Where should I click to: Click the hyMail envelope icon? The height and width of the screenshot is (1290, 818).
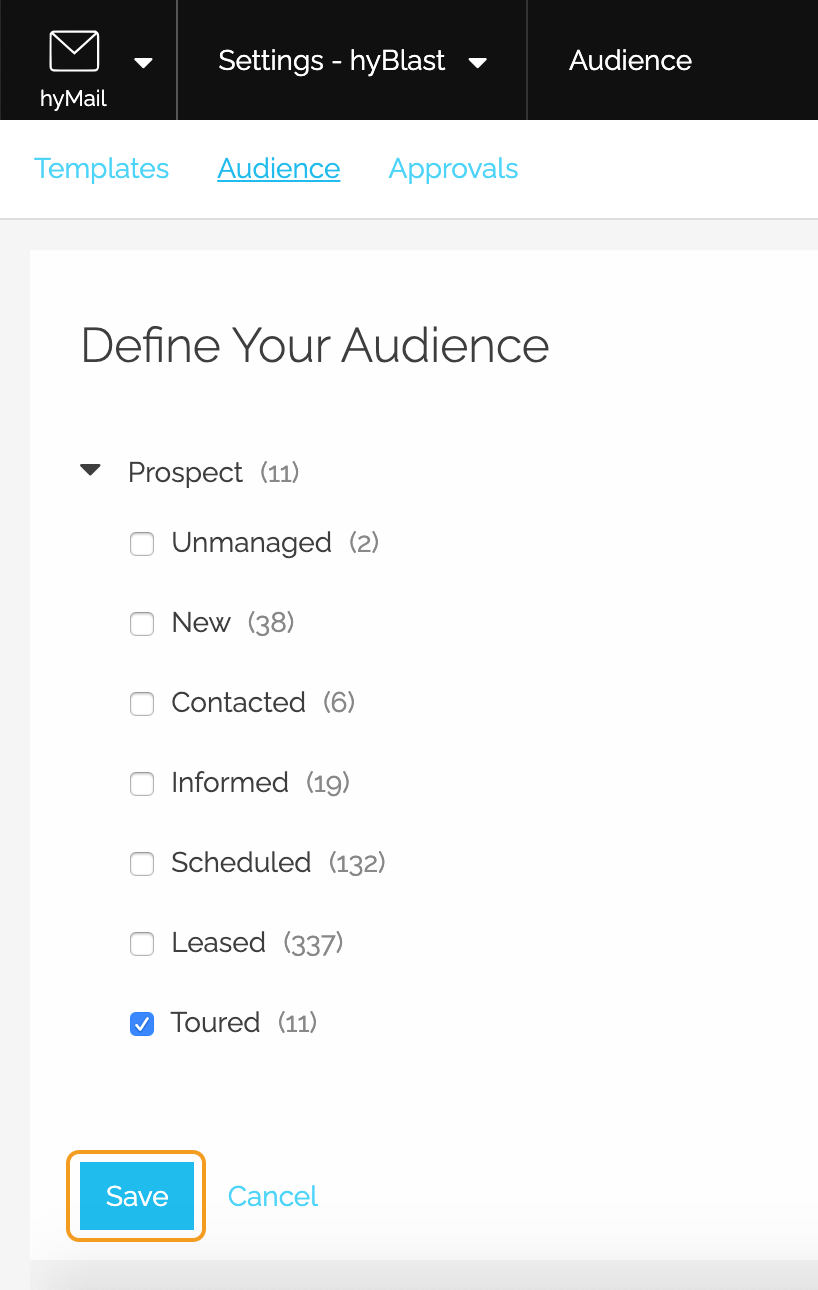pos(74,50)
